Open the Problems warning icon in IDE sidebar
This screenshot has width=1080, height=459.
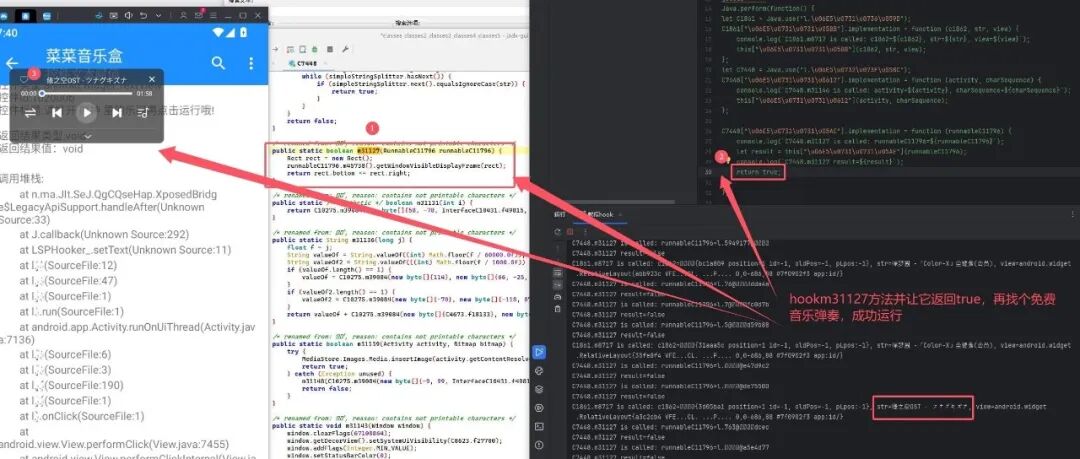tap(539, 446)
